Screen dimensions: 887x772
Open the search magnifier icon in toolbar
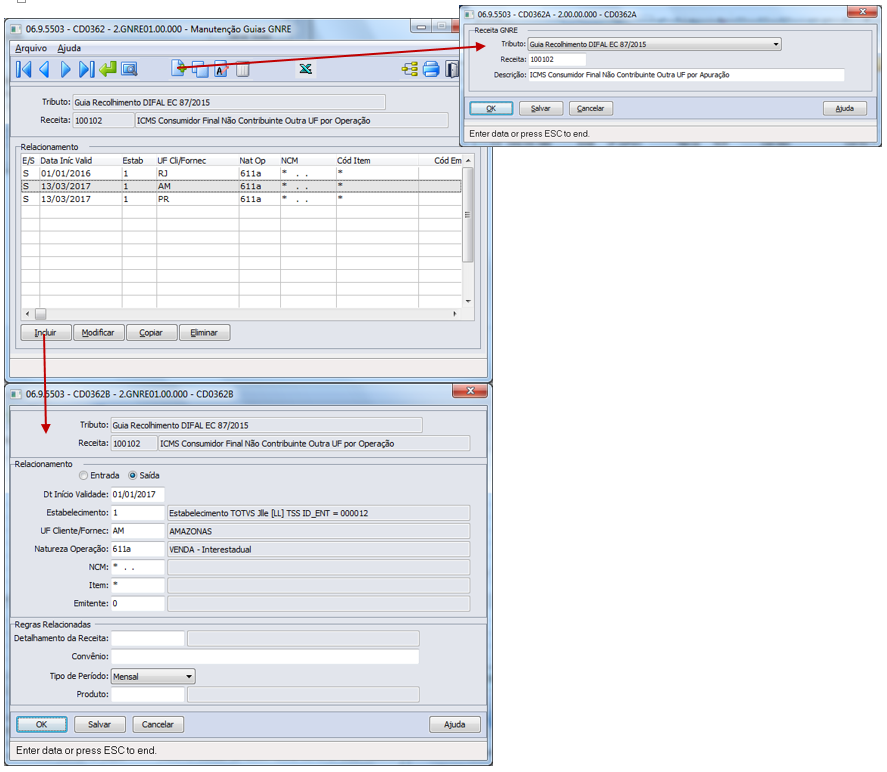tap(130, 70)
